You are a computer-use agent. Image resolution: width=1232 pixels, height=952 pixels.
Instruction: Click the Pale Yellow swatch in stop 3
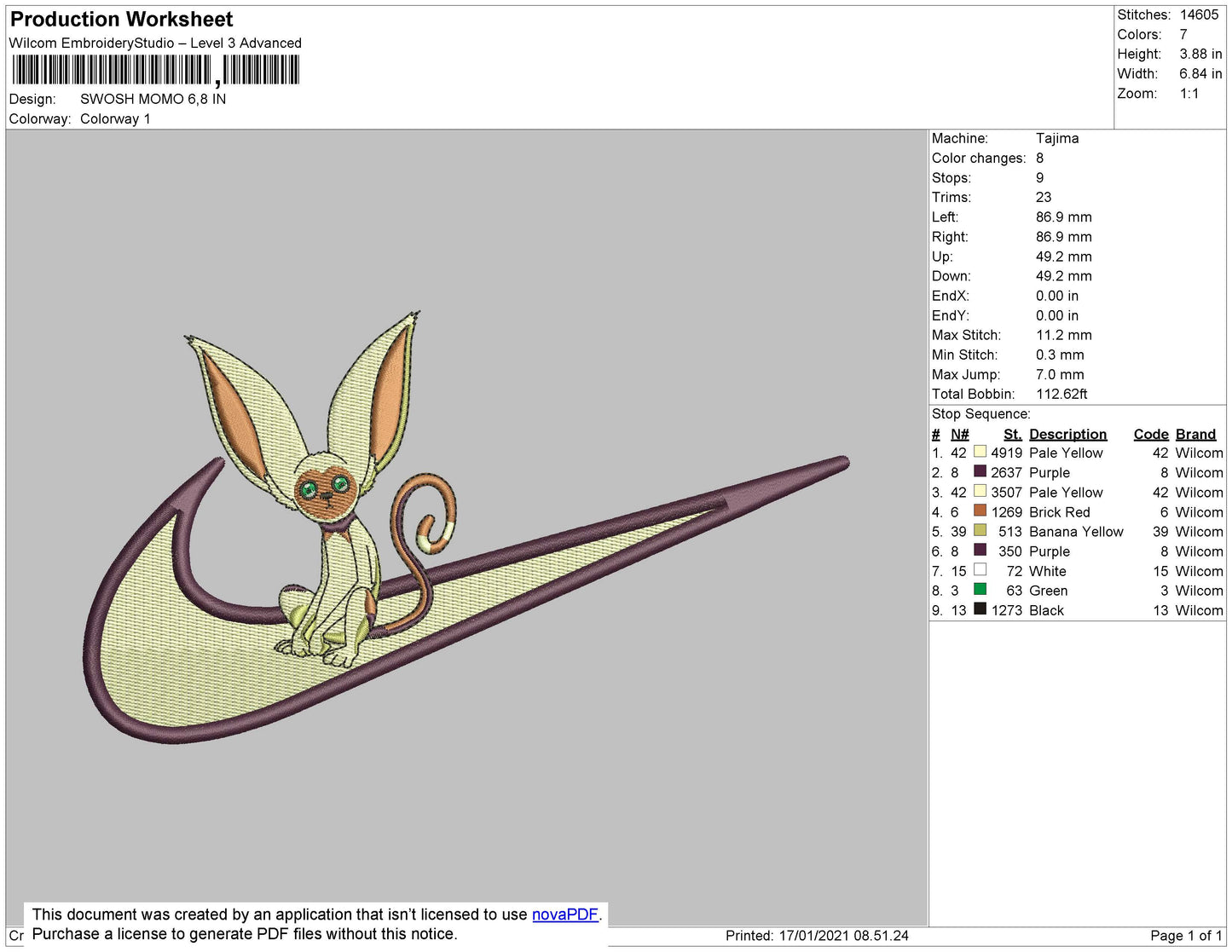[x=980, y=491]
